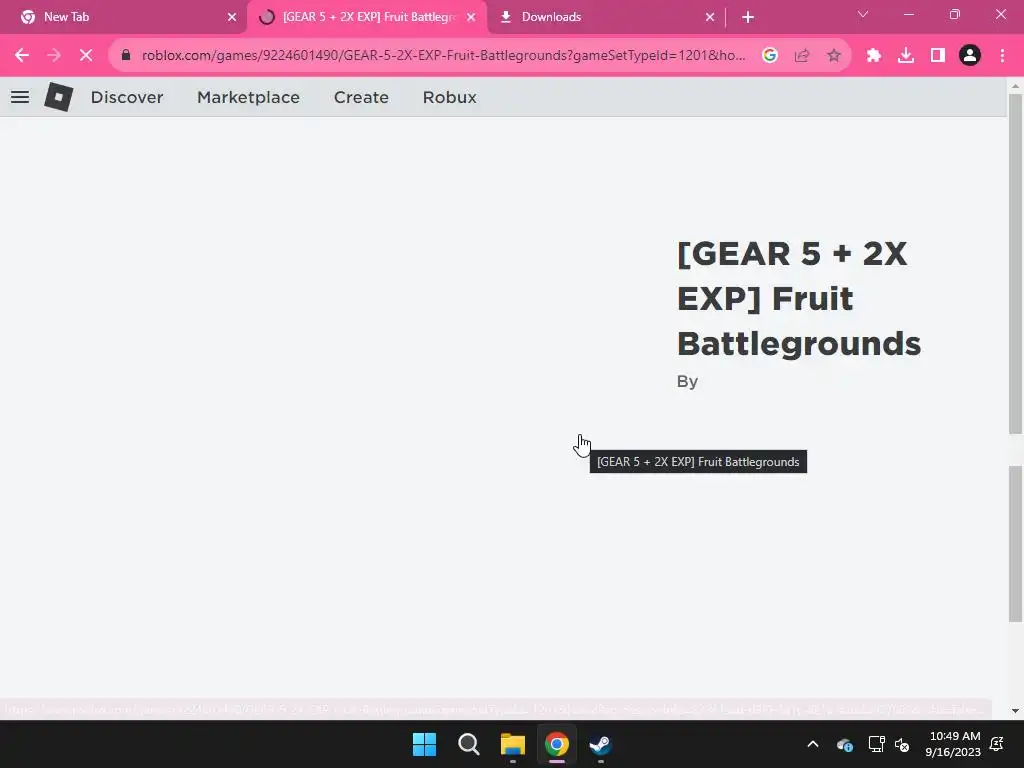Click the scrollbar down arrow
1024x768 pixels.
1015,711
